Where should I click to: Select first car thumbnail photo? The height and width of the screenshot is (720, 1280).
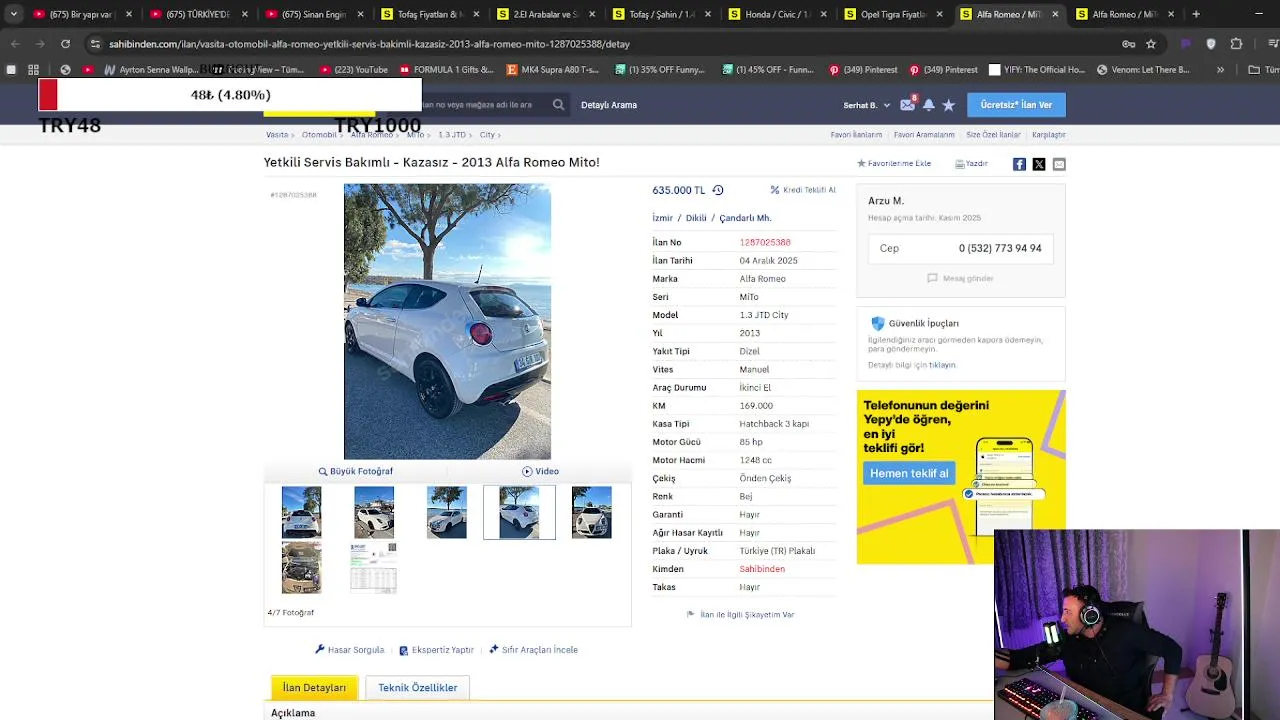(x=301, y=512)
